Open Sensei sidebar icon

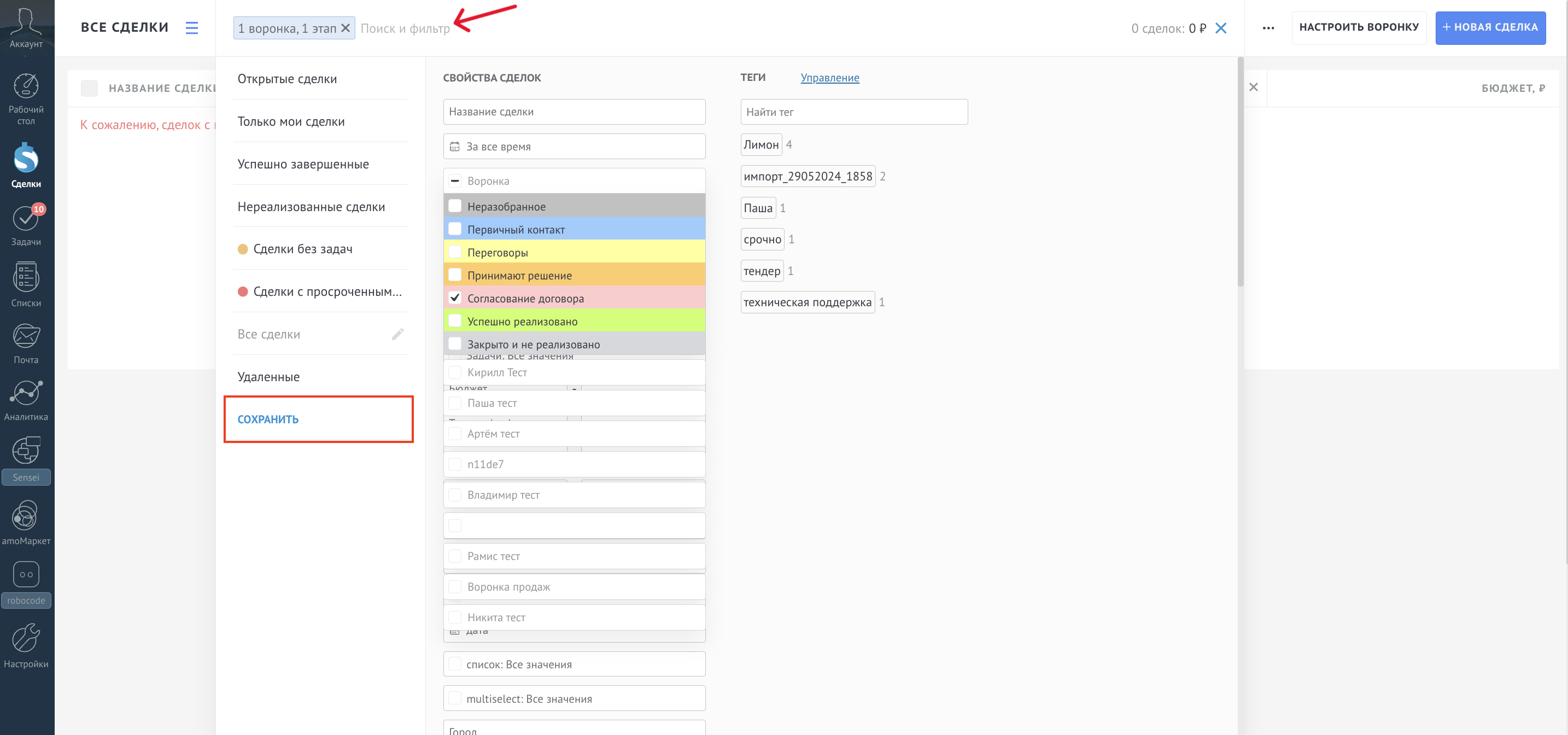(x=26, y=451)
